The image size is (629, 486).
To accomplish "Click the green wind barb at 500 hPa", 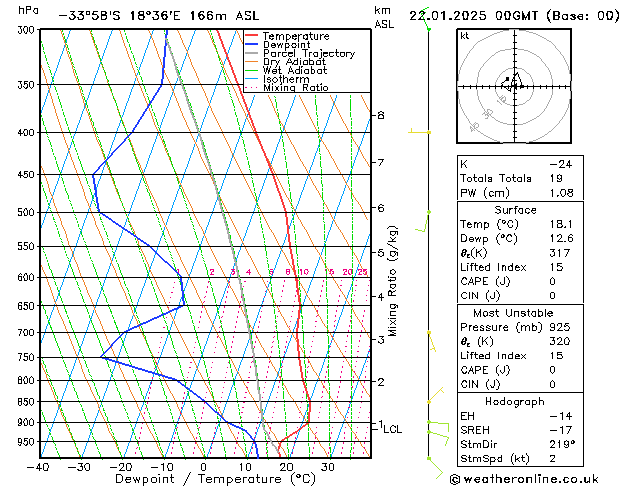I will (423, 221).
